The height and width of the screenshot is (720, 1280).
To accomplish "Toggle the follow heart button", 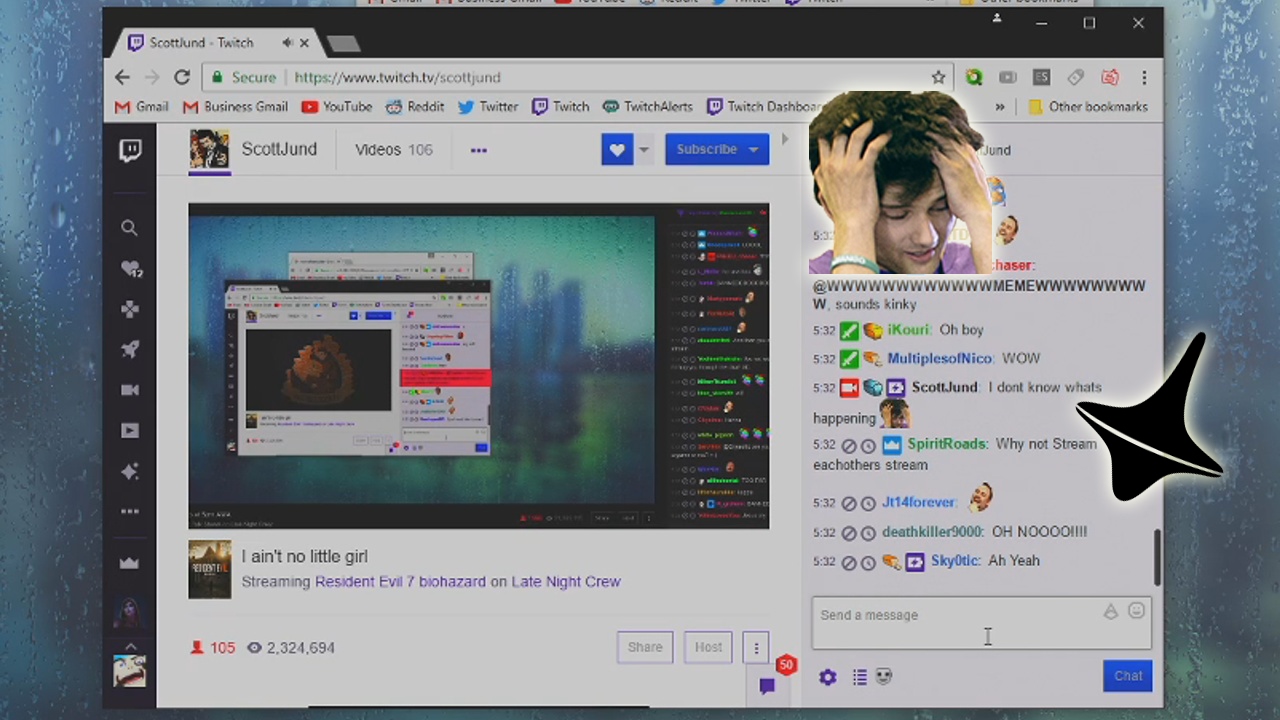I will point(617,150).
